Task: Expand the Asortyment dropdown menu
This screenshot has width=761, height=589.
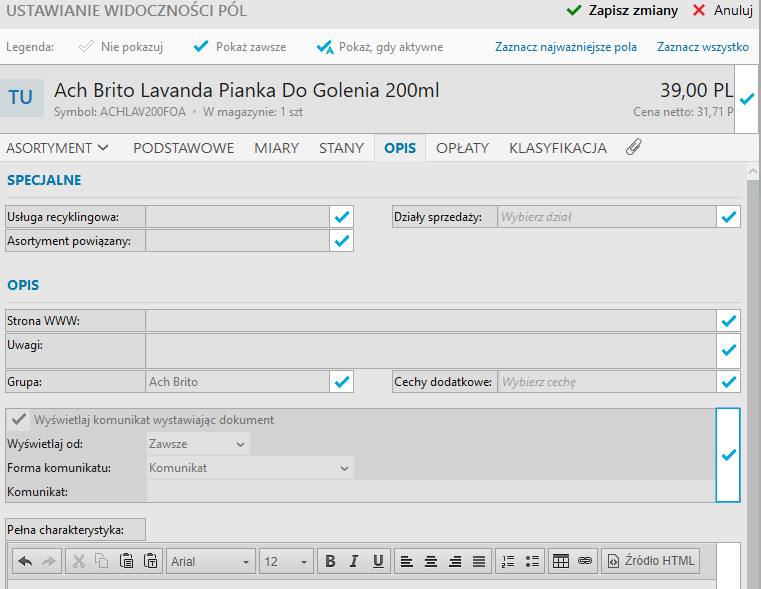Action: click(58, 148)
